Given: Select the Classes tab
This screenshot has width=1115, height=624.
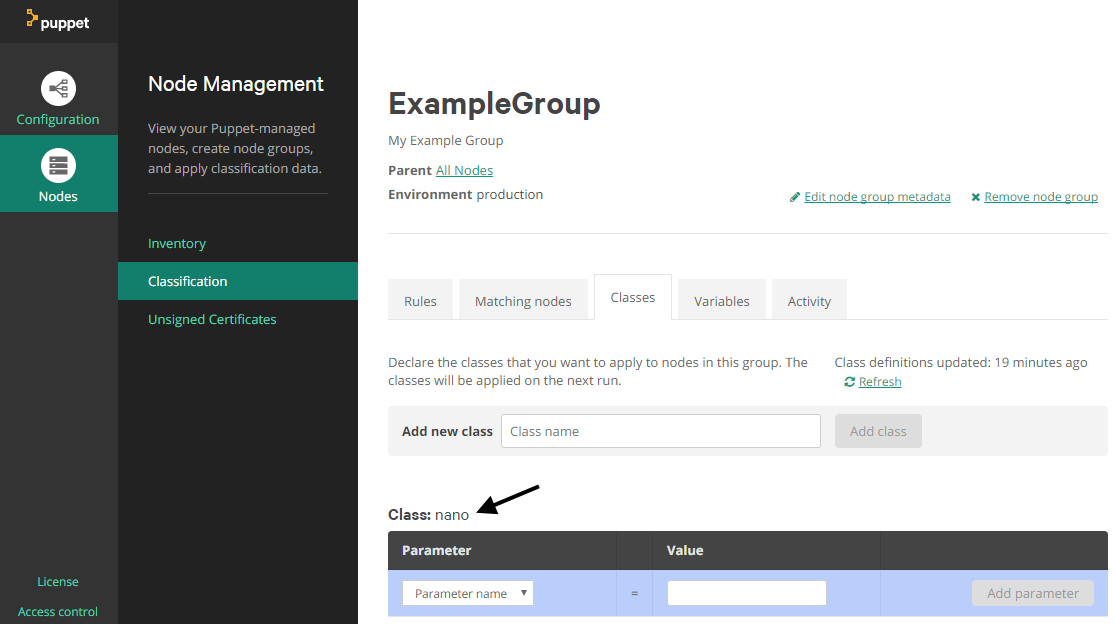Looking at the screenshot, I should (x=633, y=297).
